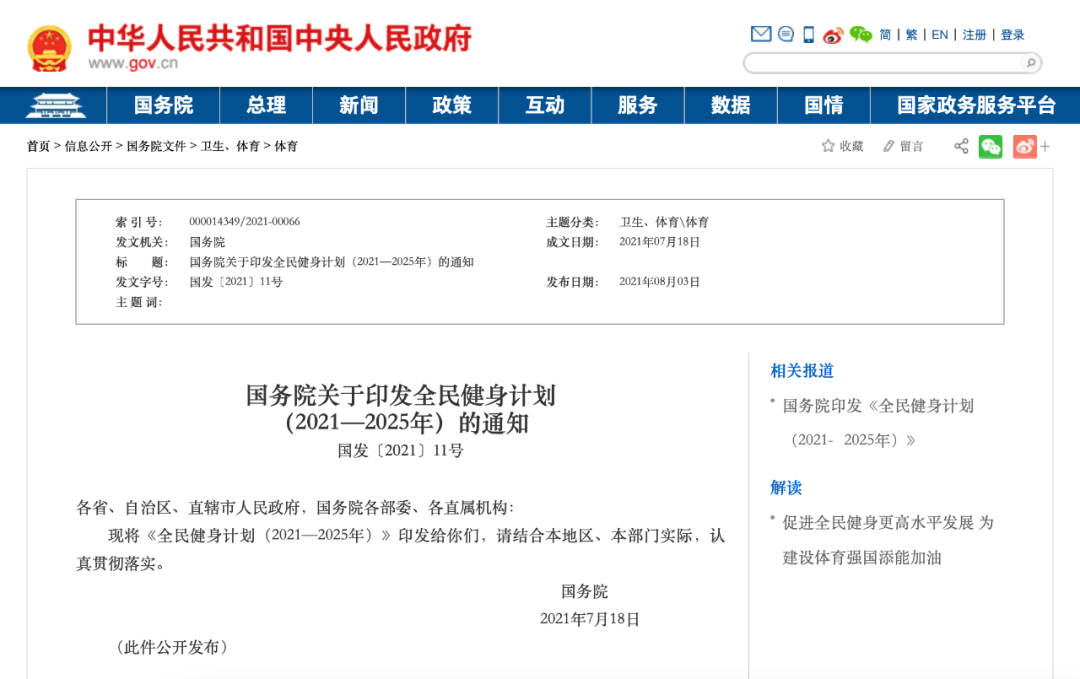Click the top header WeChat icon

click(x=860, y=35)
